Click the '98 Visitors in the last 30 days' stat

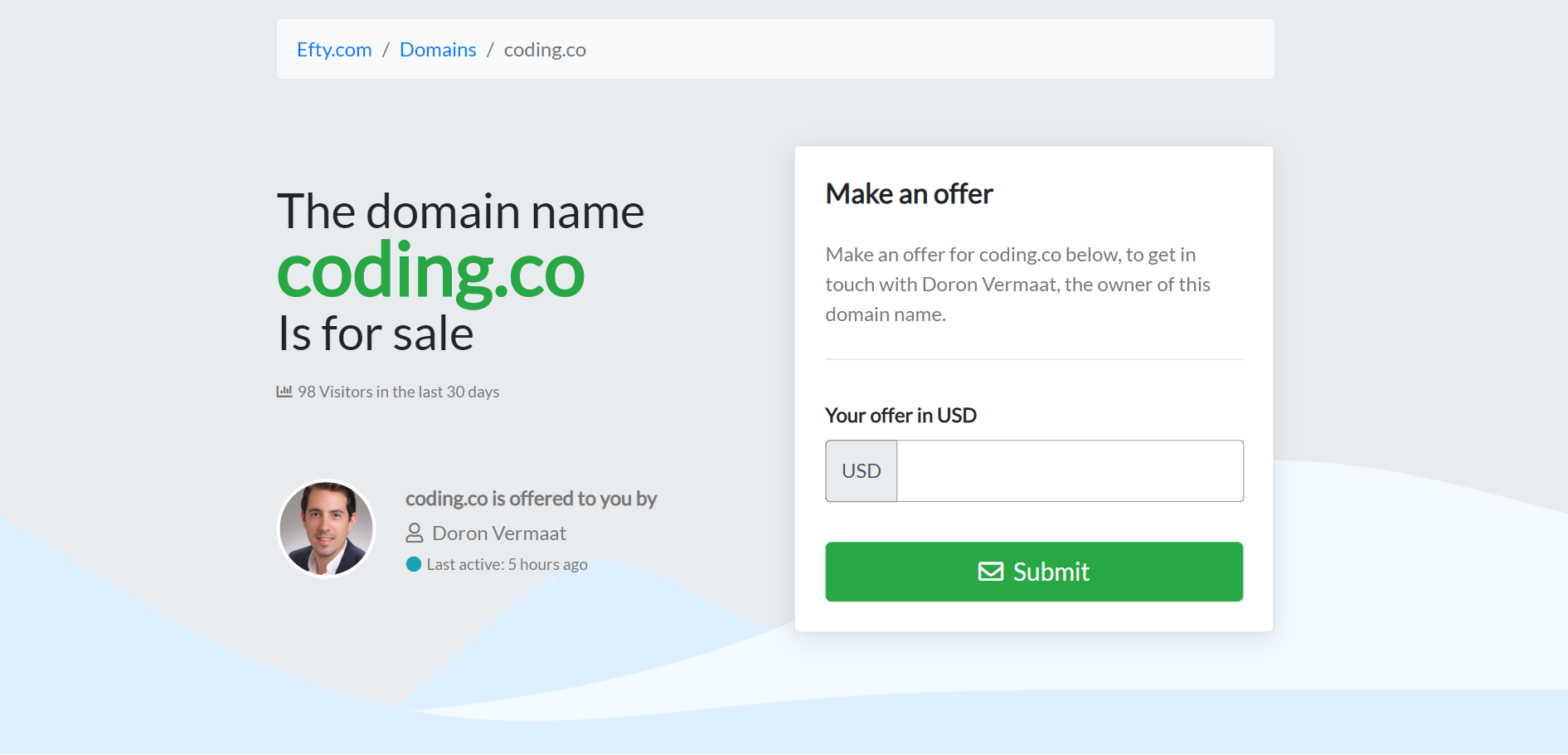[x=398, y=391]
